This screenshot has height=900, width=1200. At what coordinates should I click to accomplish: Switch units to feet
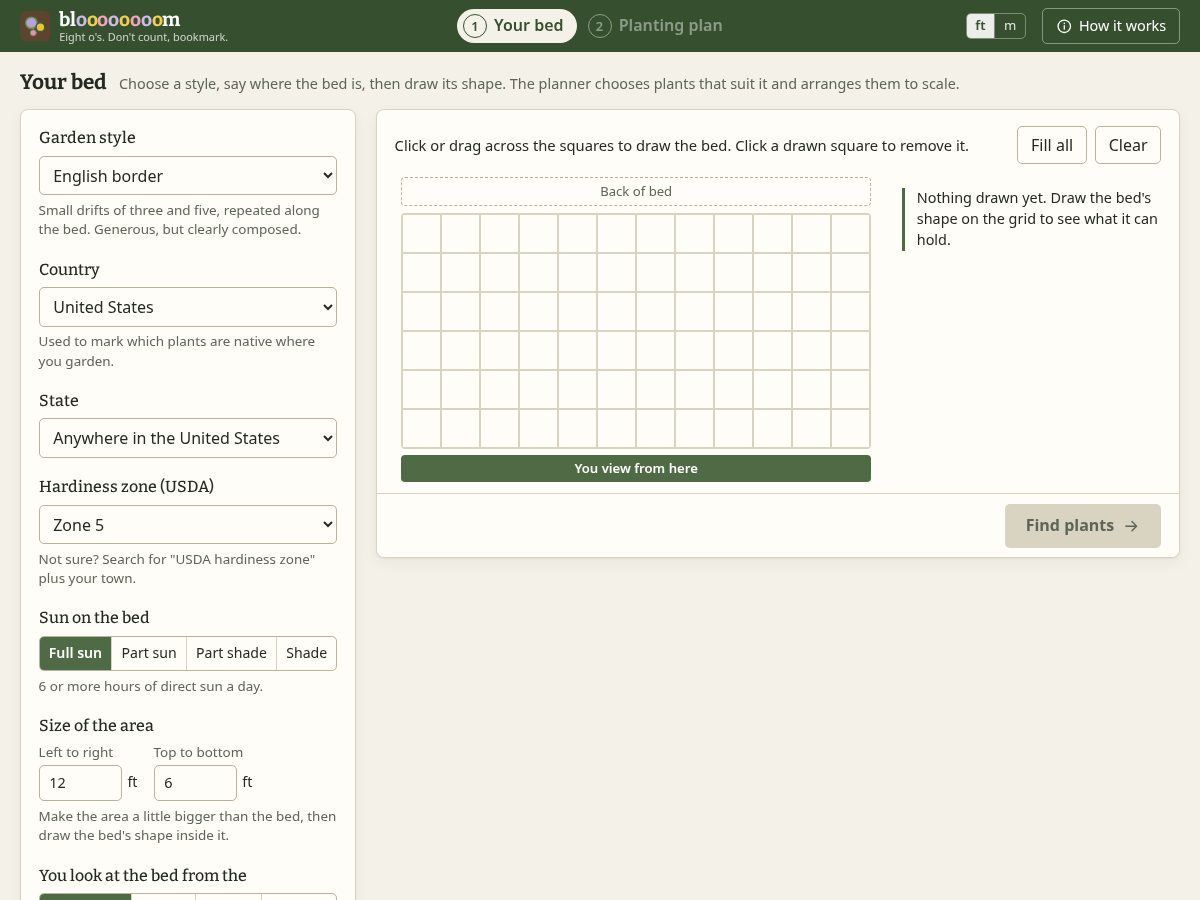980,26
